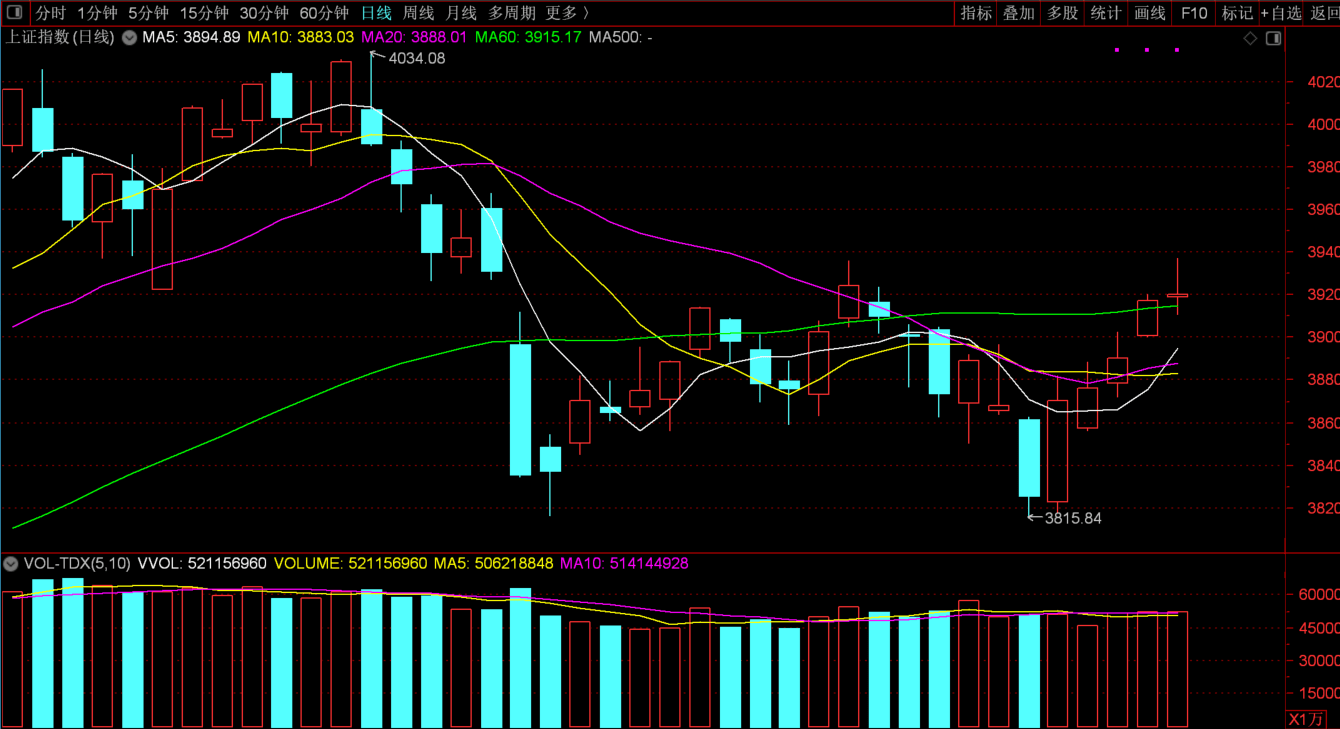Click the 4034.08 high price marker
Image resolution: width=1340 pixels, height=729 pixels.
416,58
